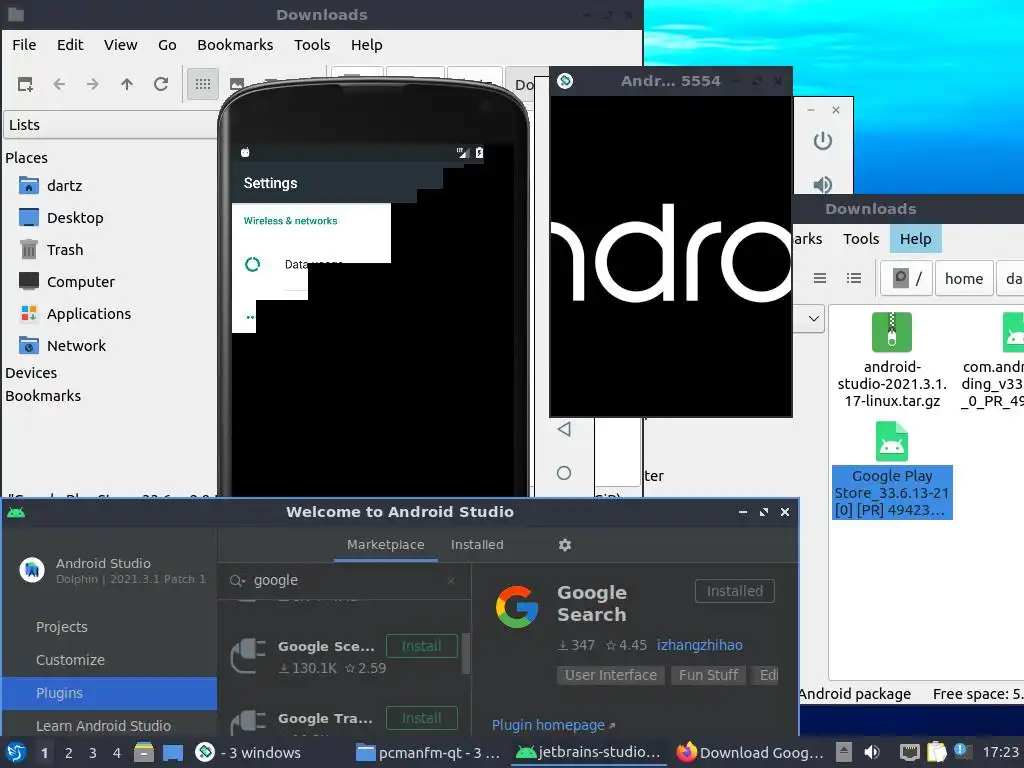Viewport: 1024px width, 768px height.
Task: Open the Lists side pane dropdown
Action: click(110, 125)
